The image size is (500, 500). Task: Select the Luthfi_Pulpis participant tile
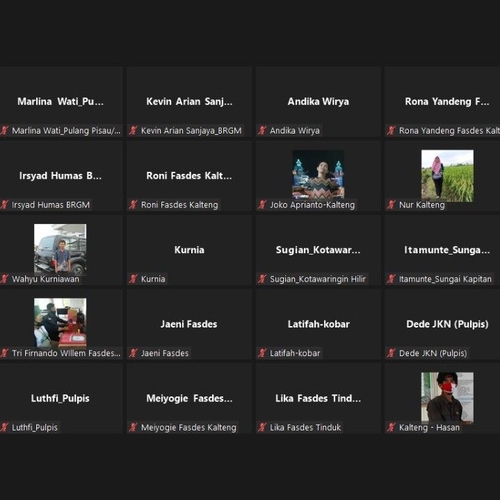61,398
